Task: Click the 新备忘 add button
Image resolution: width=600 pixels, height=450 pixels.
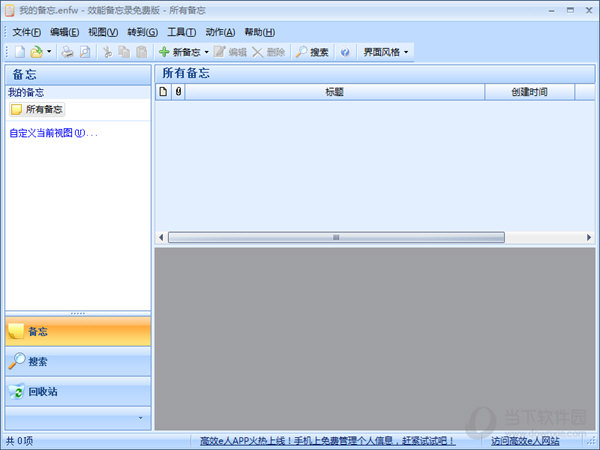Action: [179, 51]
